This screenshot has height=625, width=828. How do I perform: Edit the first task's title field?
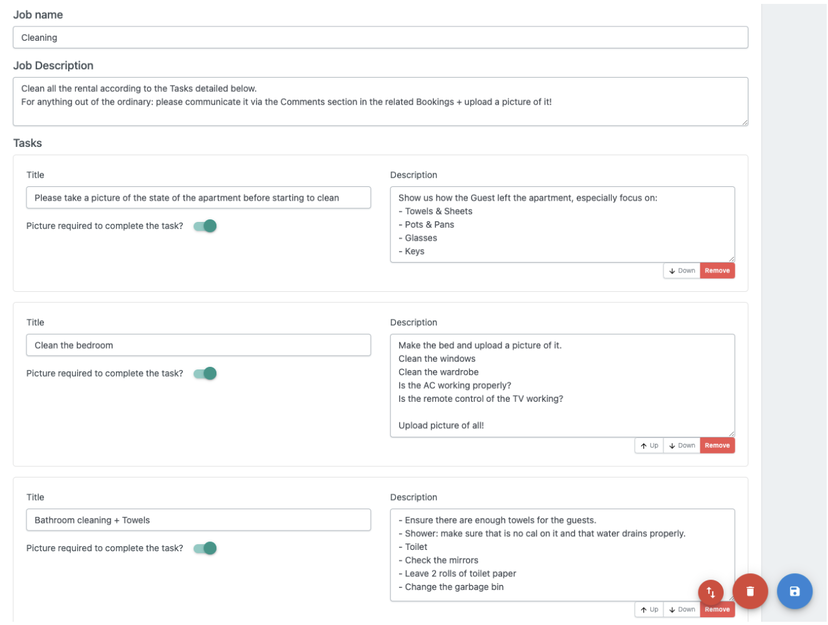pos(198,198)
